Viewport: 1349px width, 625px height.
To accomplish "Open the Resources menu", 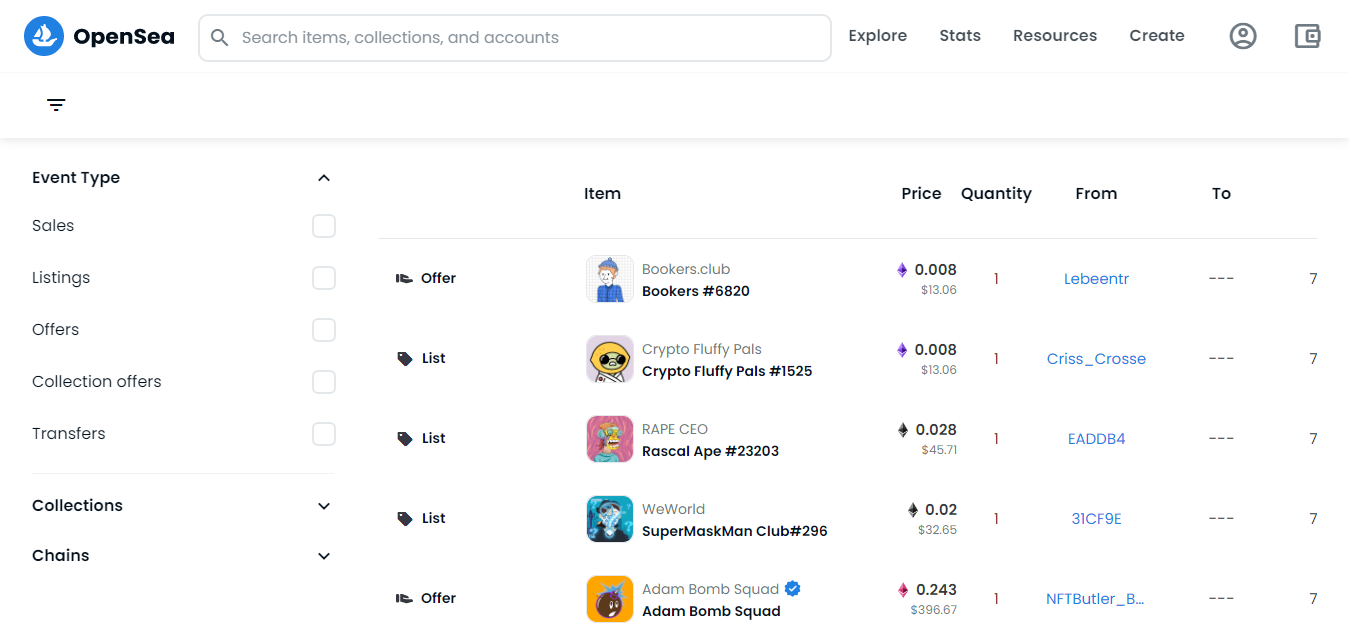I will point(1055,36).
